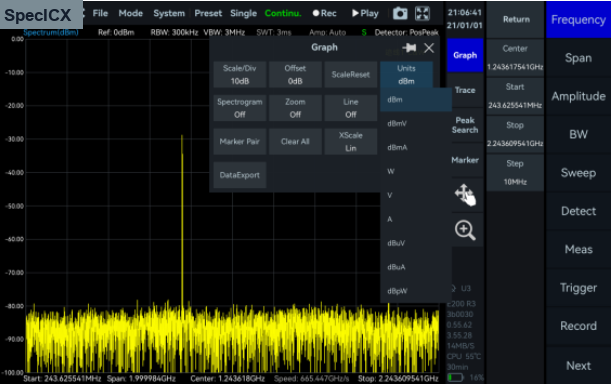
Task: Open the Amplitude menu
Action: point(578,96)
